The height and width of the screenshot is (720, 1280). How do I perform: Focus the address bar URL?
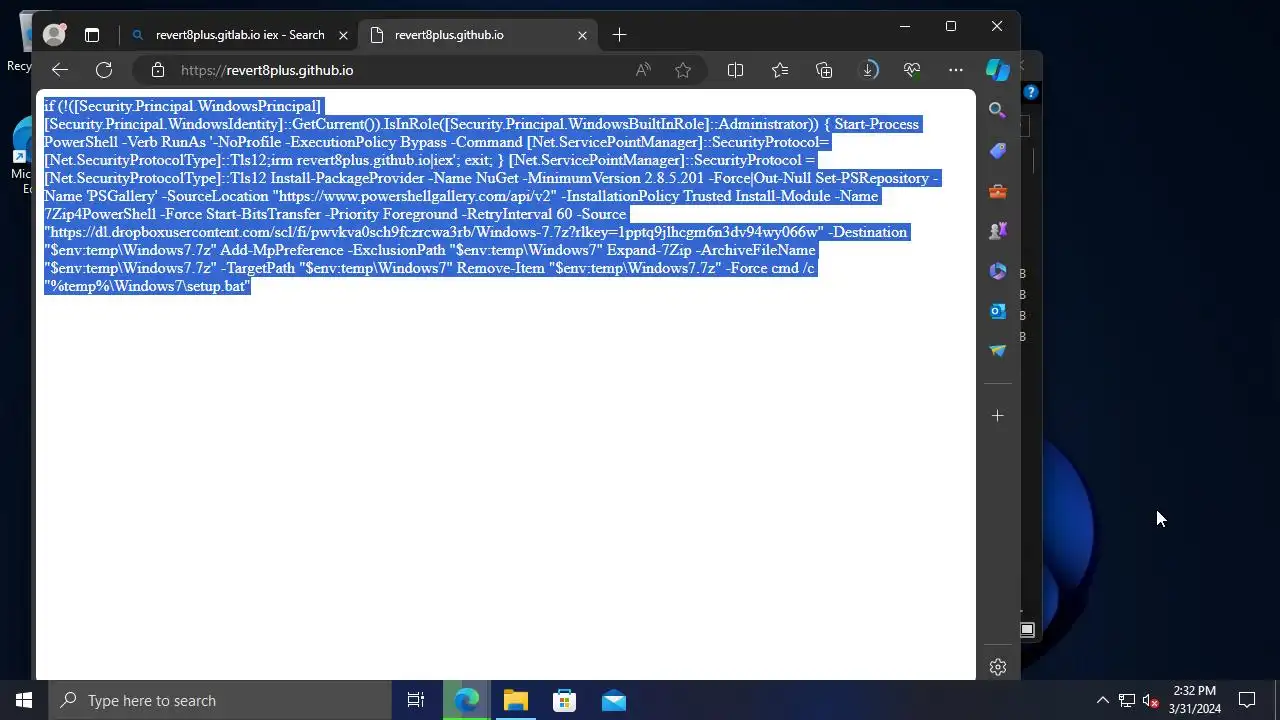[267, 70]
